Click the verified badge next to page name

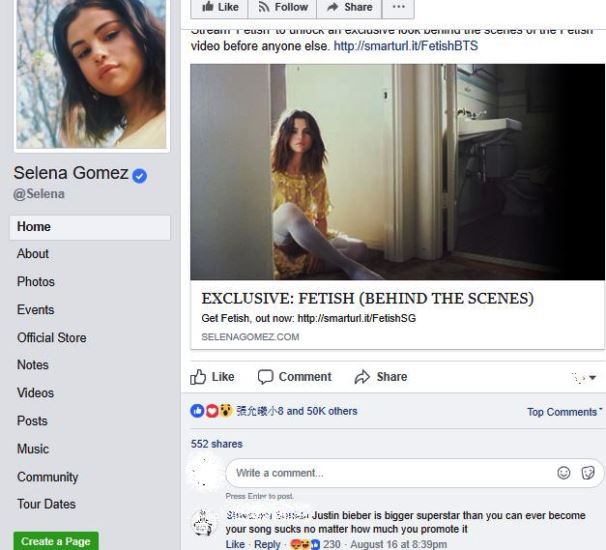pyautogui.click(x=140, y=175)
